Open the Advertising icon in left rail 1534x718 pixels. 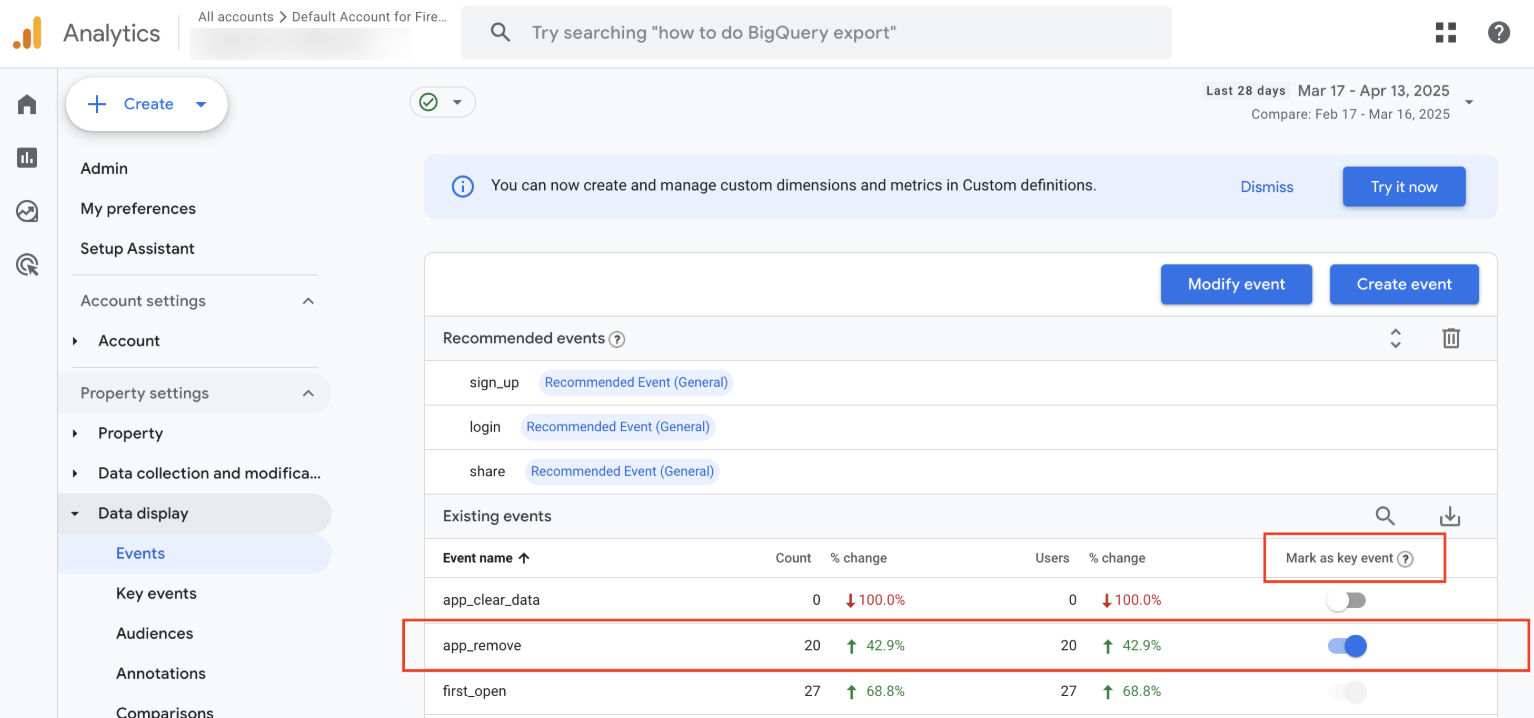pos(27,265)
